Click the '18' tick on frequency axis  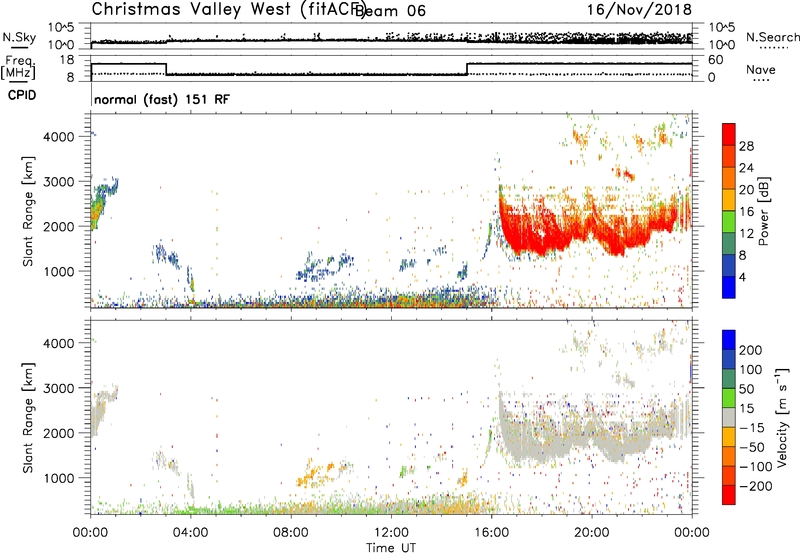(x=67, y=60)
